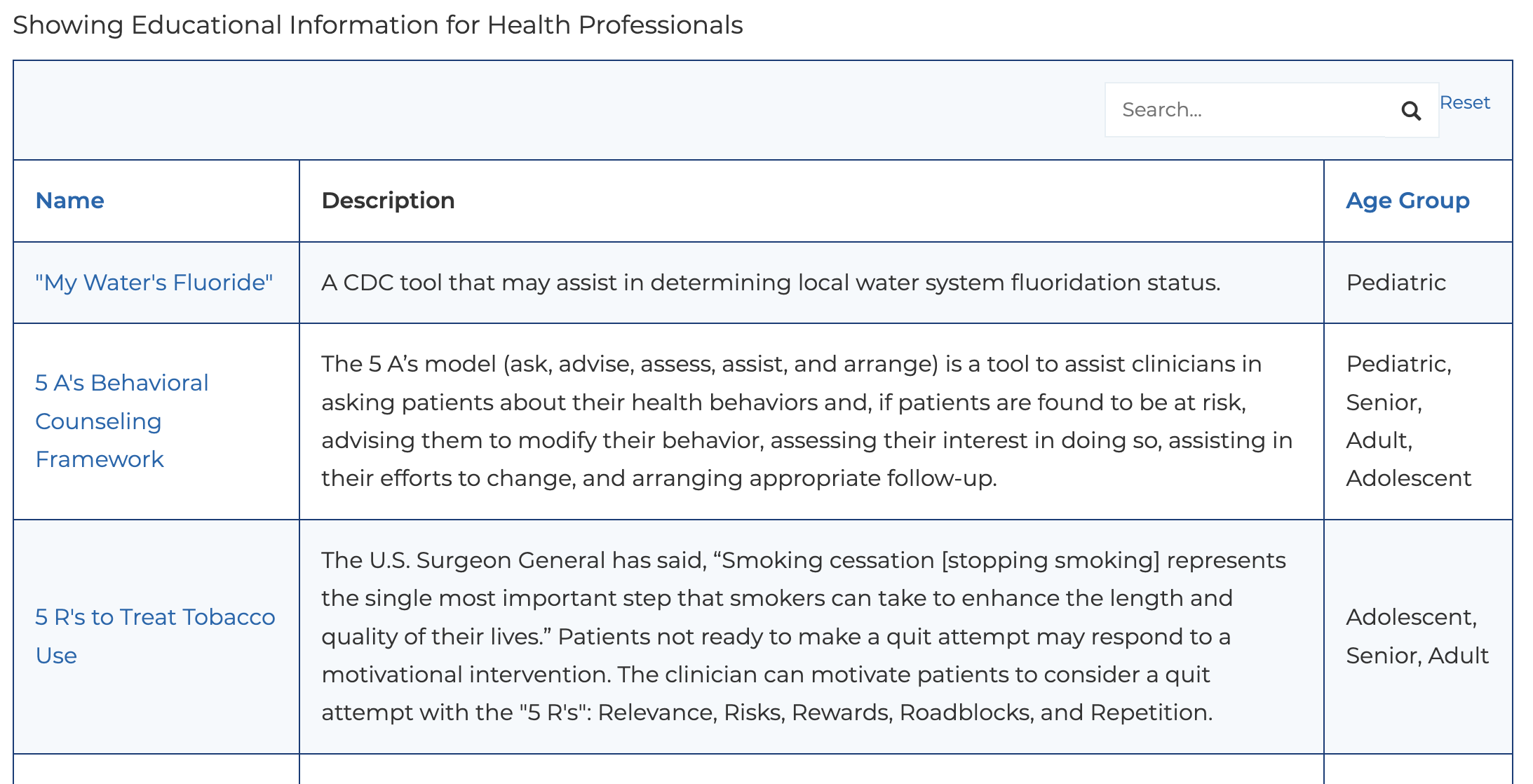The height and width of the screenshot is (784, 1533).
Task: Open 5 A's Behavioral Counseling Framework link
Action: click(x=122, y=421)
